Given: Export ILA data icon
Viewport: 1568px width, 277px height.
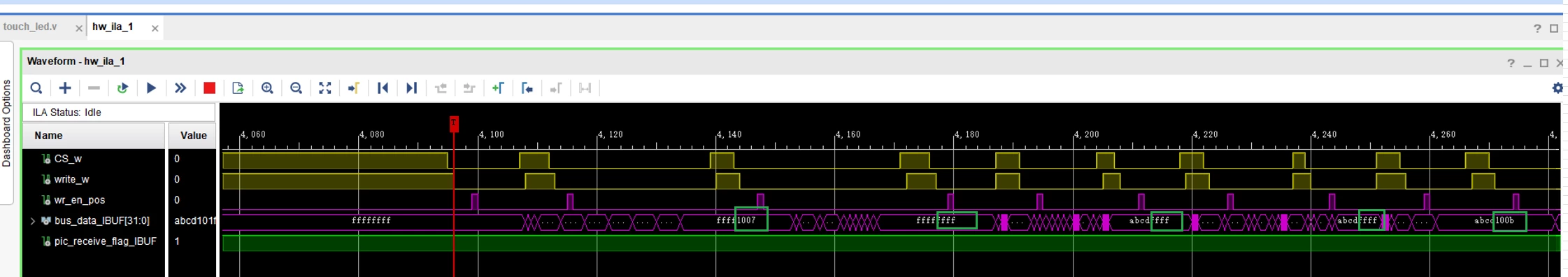Looking at the screenshot, I should pos(238,88).
